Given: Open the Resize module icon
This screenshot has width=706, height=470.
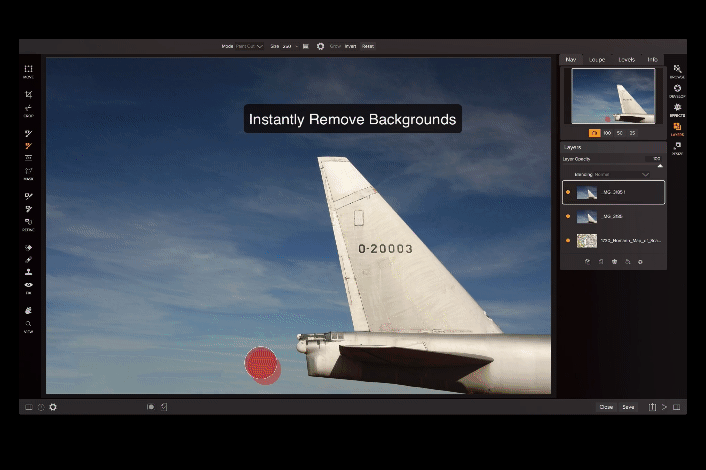Looking at the screenshot, I should tap(677, 145).
